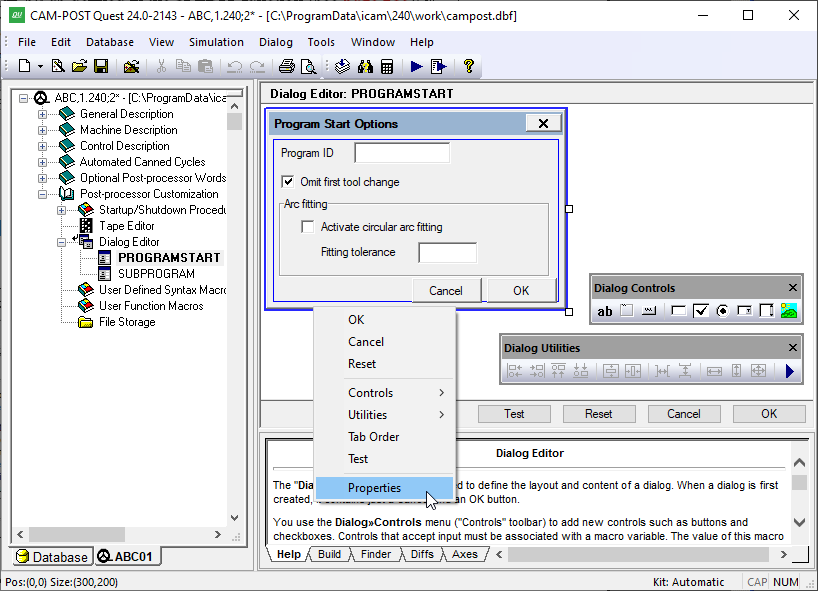The width and height of the screenshot is (818, 591).
Task: Switch to the Finder tab
Action: (376, 554)
